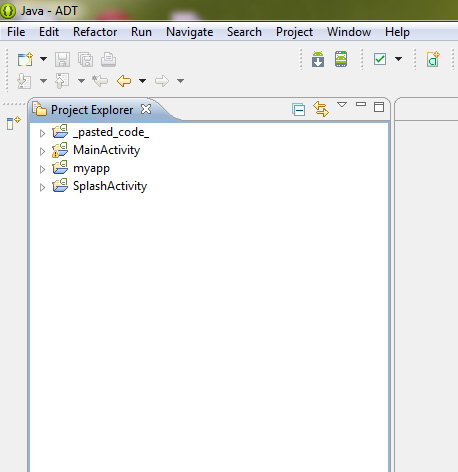Click MainActivity folder icon with warning

(x=60, y=150)
